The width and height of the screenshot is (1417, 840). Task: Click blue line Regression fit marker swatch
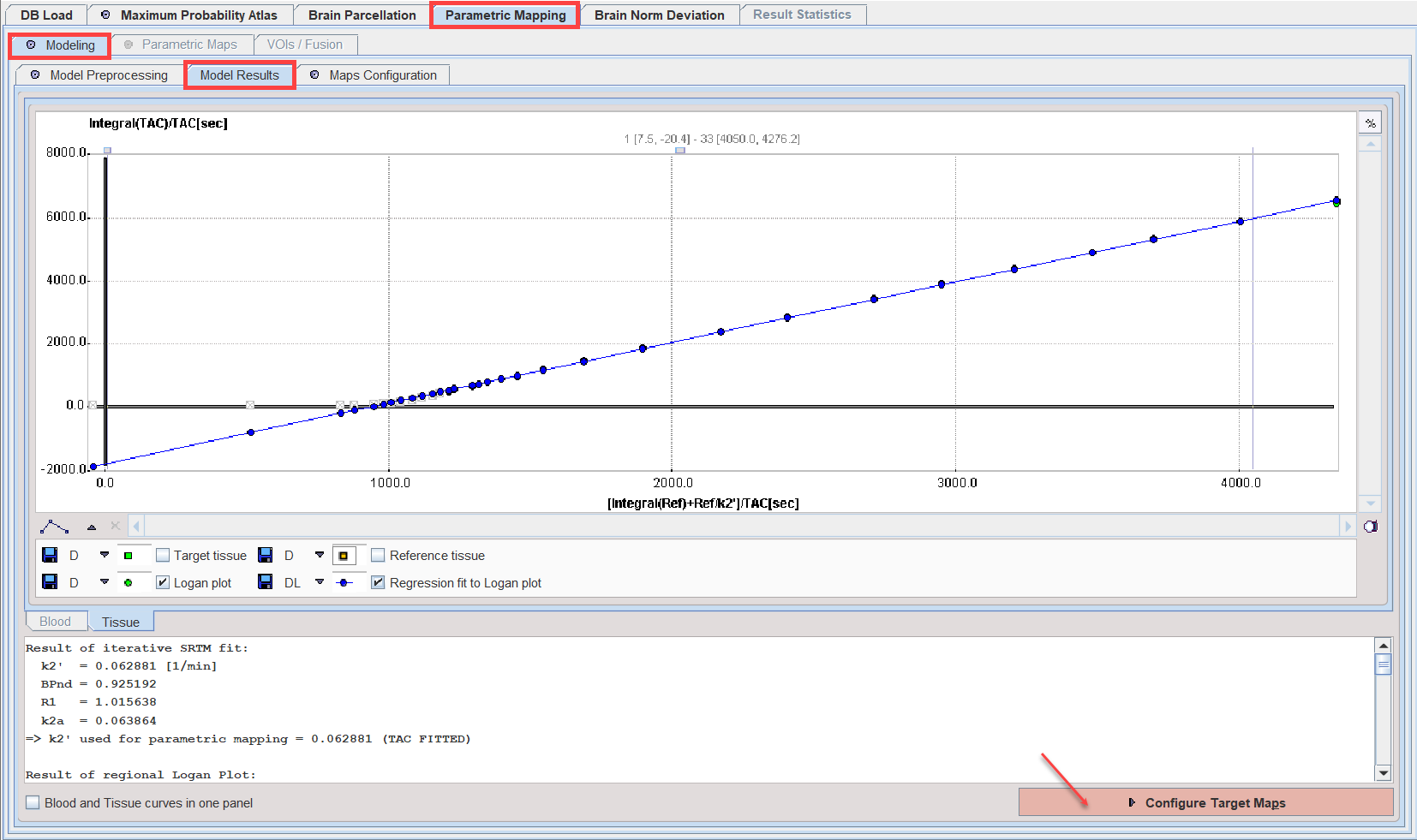click(x=344, y=583)
